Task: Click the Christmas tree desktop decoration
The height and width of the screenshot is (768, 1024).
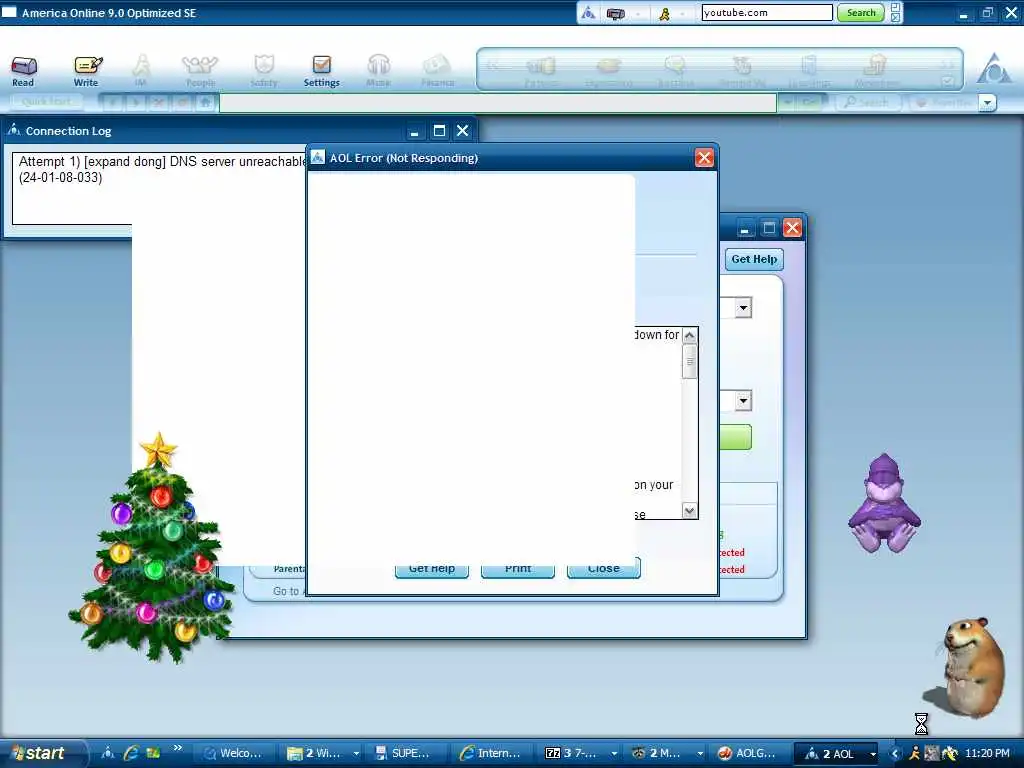Action: (x=152, y=549)
